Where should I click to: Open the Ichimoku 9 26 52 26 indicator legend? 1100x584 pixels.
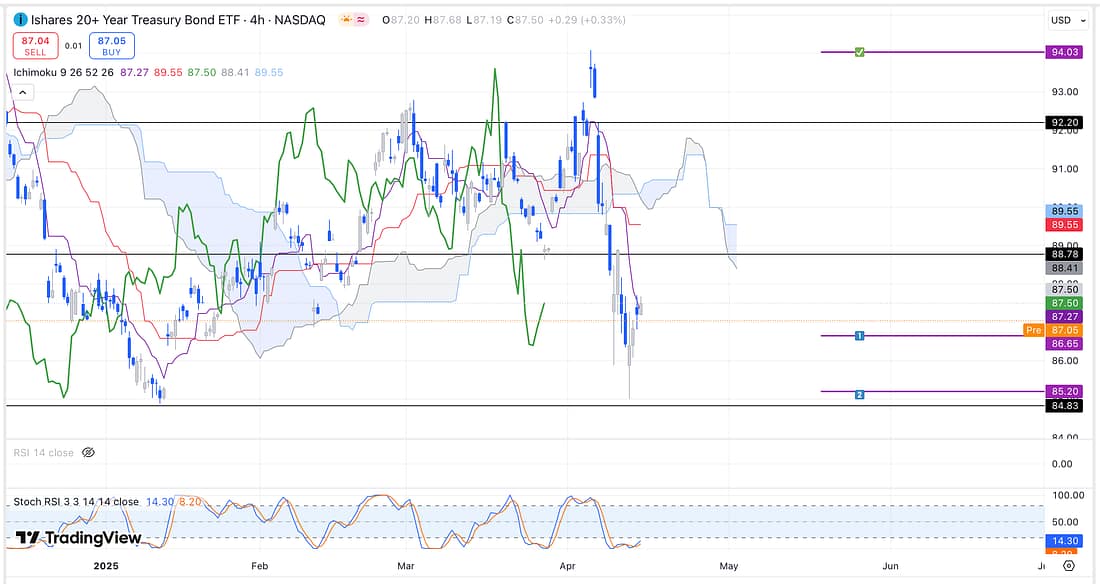tap(63, 72)
